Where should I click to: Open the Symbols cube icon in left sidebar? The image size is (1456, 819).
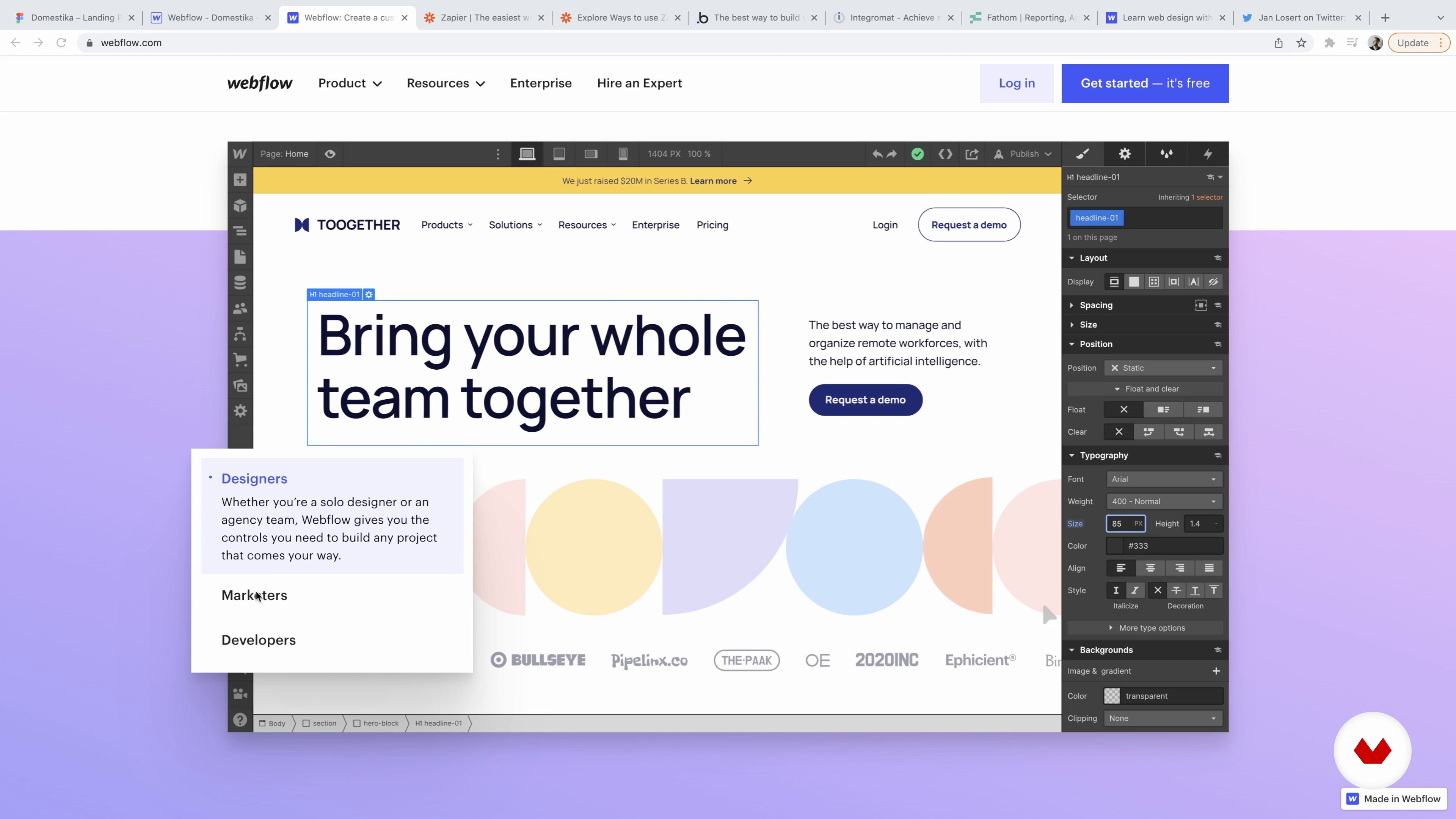pyautogui.click(x=240, y=206)
